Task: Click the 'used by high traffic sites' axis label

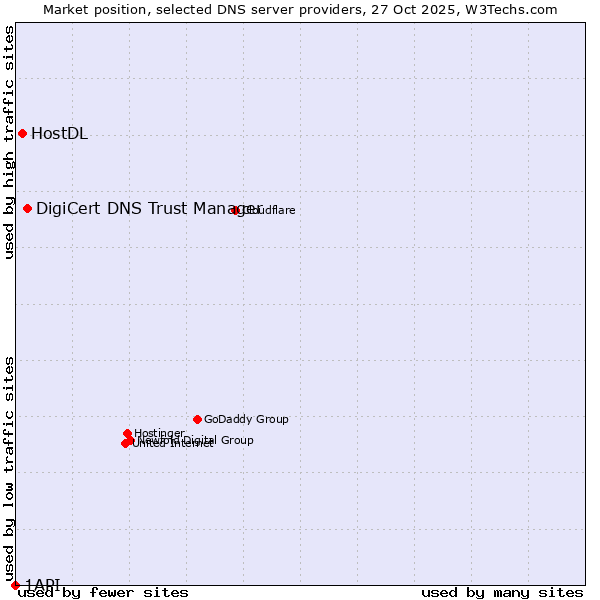Action: click(x=9, y=142)
